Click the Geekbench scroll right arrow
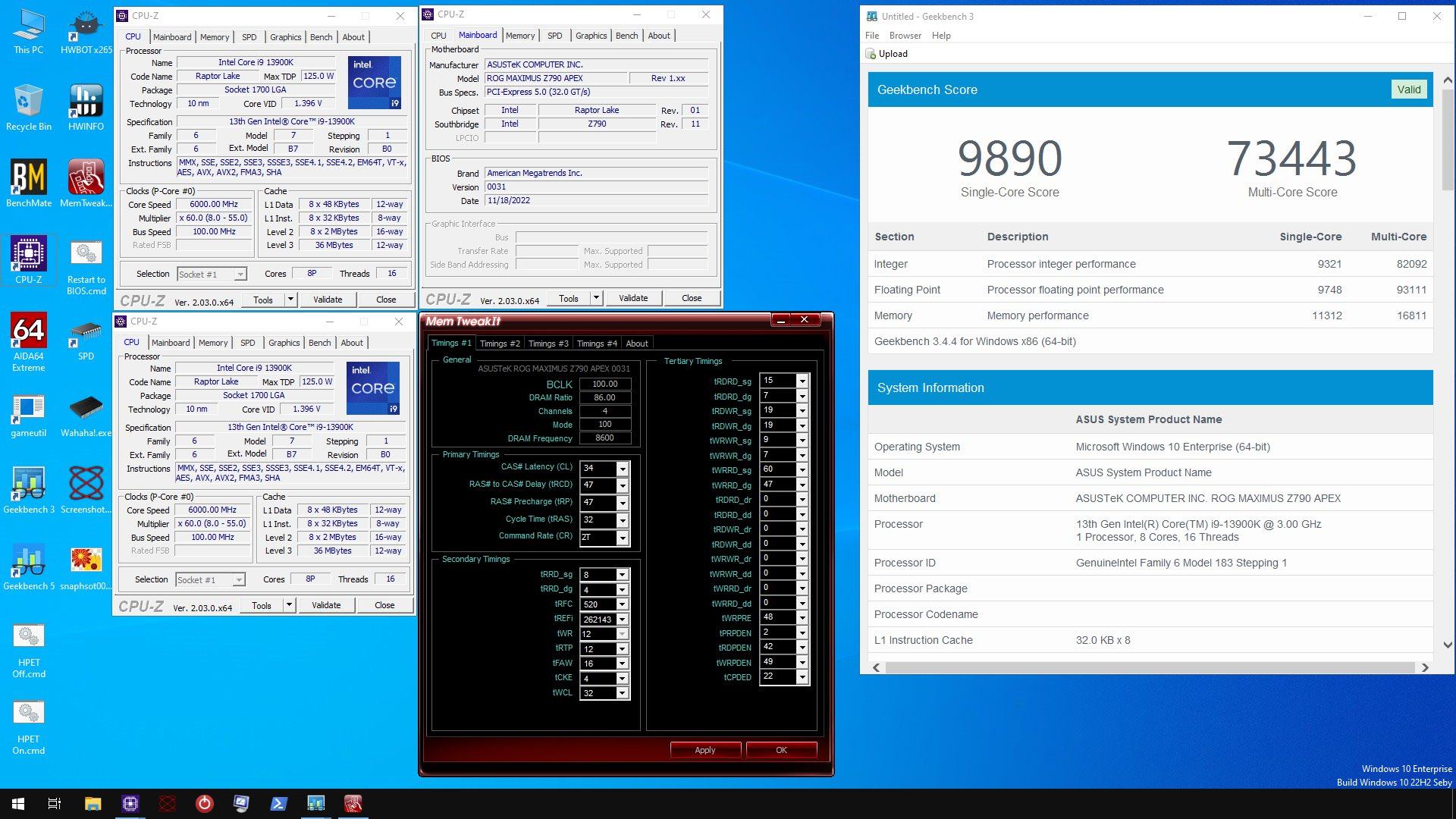 [x=1425, y=668]
